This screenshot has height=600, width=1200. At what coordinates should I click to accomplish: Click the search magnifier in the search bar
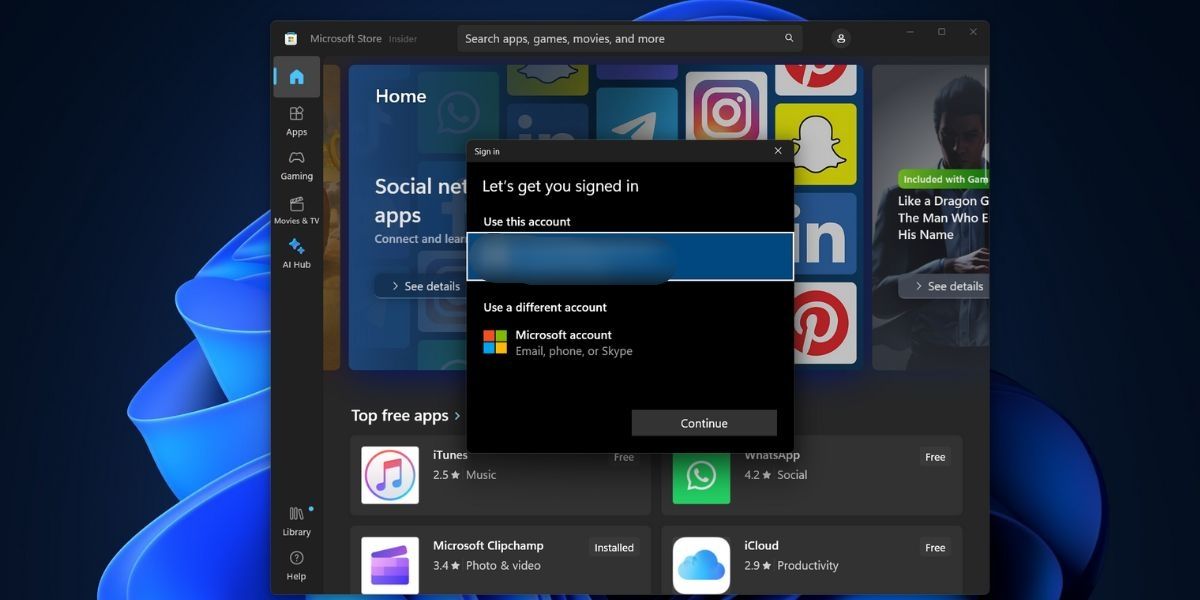pos(789,38)
